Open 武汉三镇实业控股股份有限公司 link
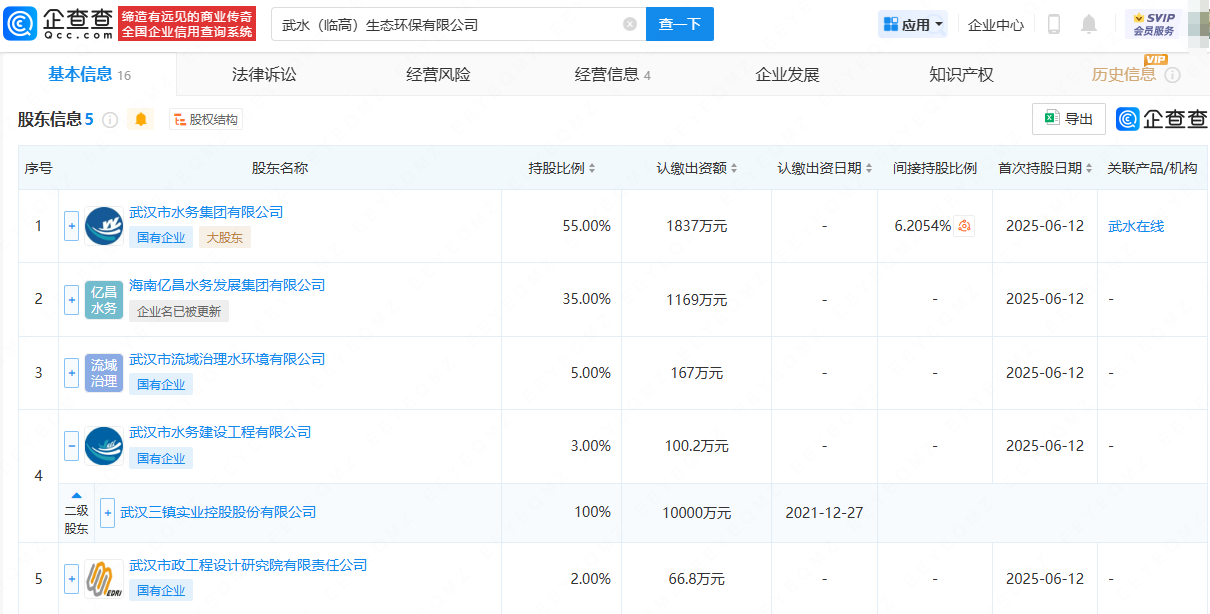 pos(218,512)
